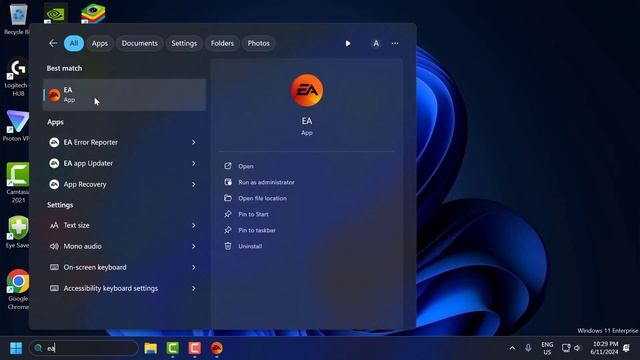Select the Logitech G HUB desktop icon
The width and height of the screenshot is (640, 360).
coord(17,77)
